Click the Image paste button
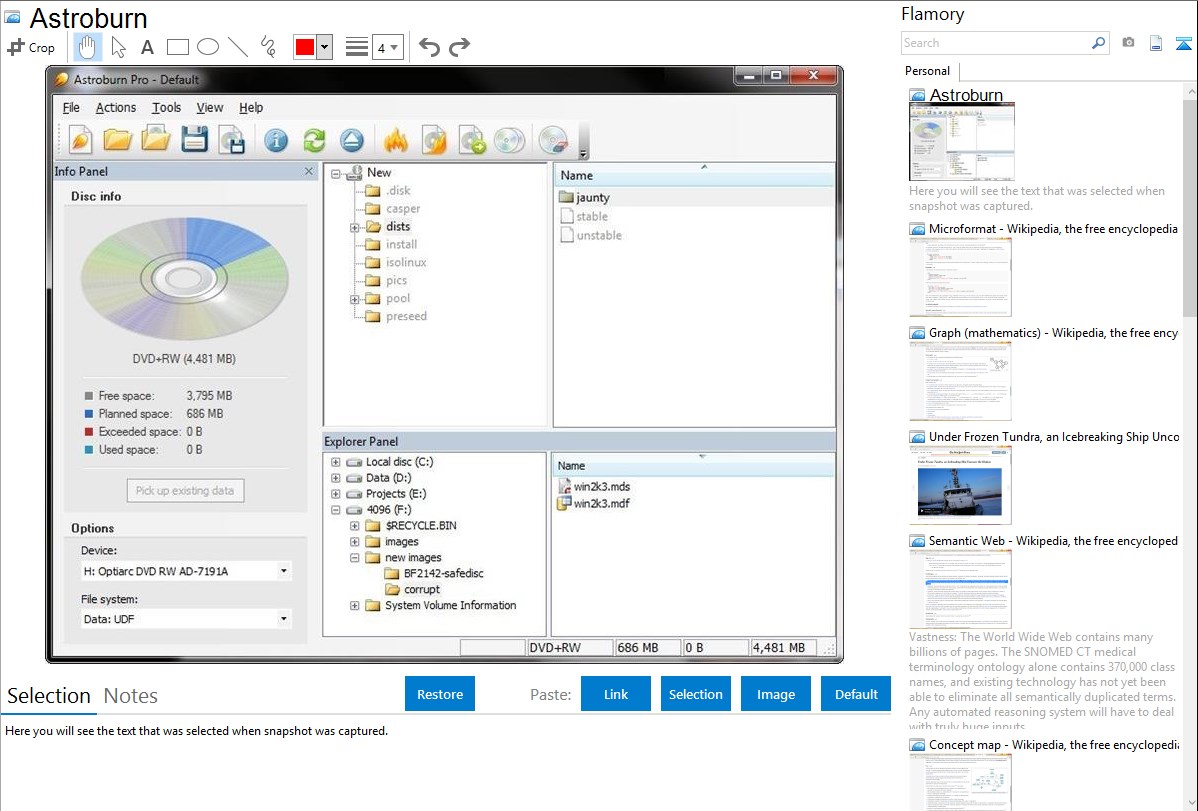 pyautogui.click(x=775, y=694)
